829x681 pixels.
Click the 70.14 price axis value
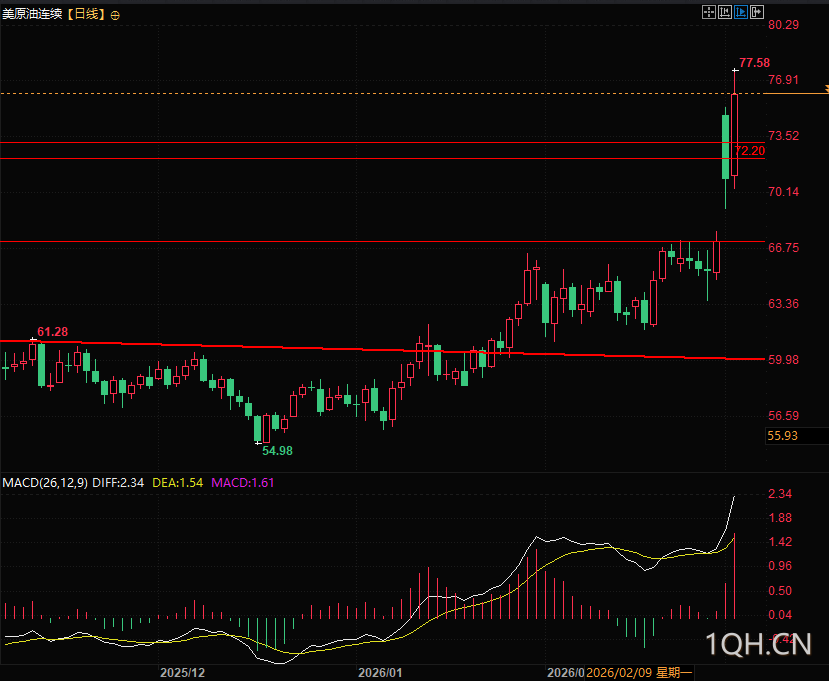click(x=784, y=192)
